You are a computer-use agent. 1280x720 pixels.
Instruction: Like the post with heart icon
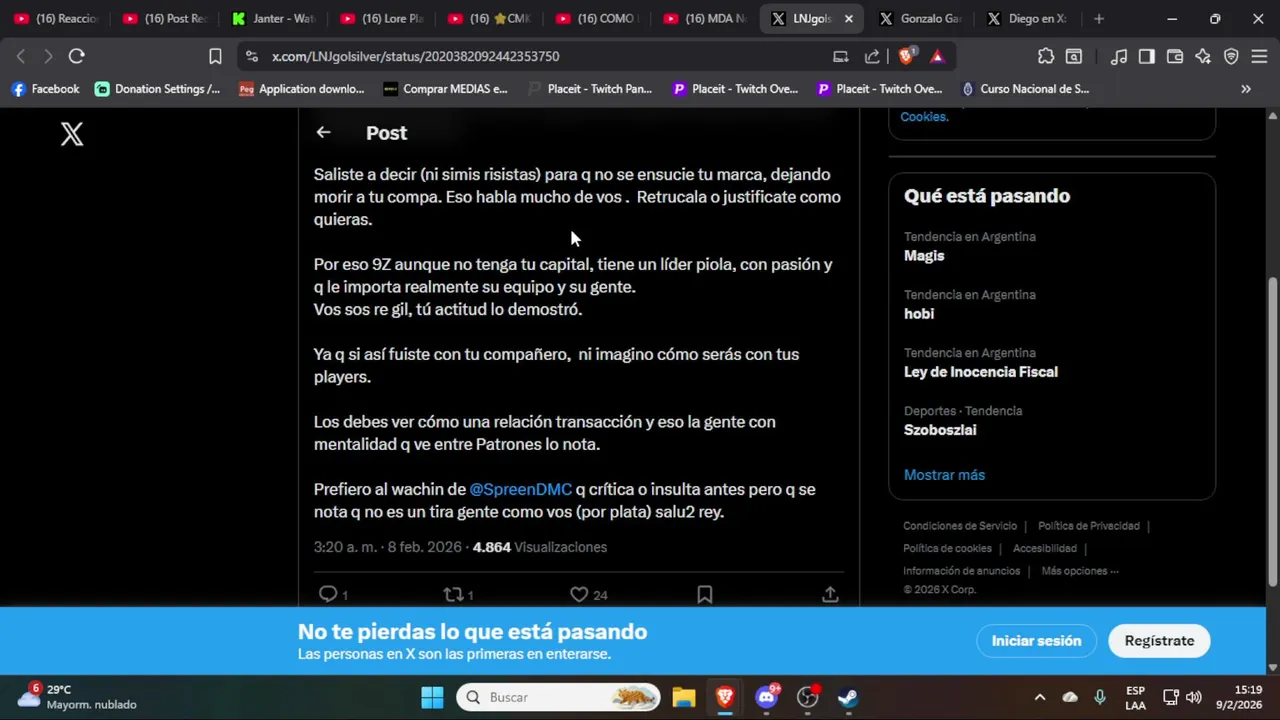click(579, 594)
